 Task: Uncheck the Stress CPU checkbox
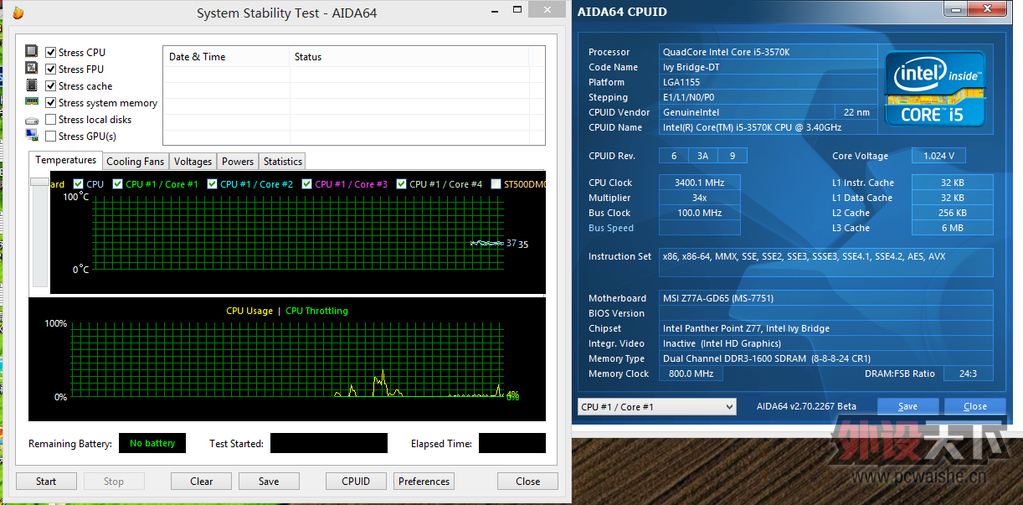click(x=50, y=52)
